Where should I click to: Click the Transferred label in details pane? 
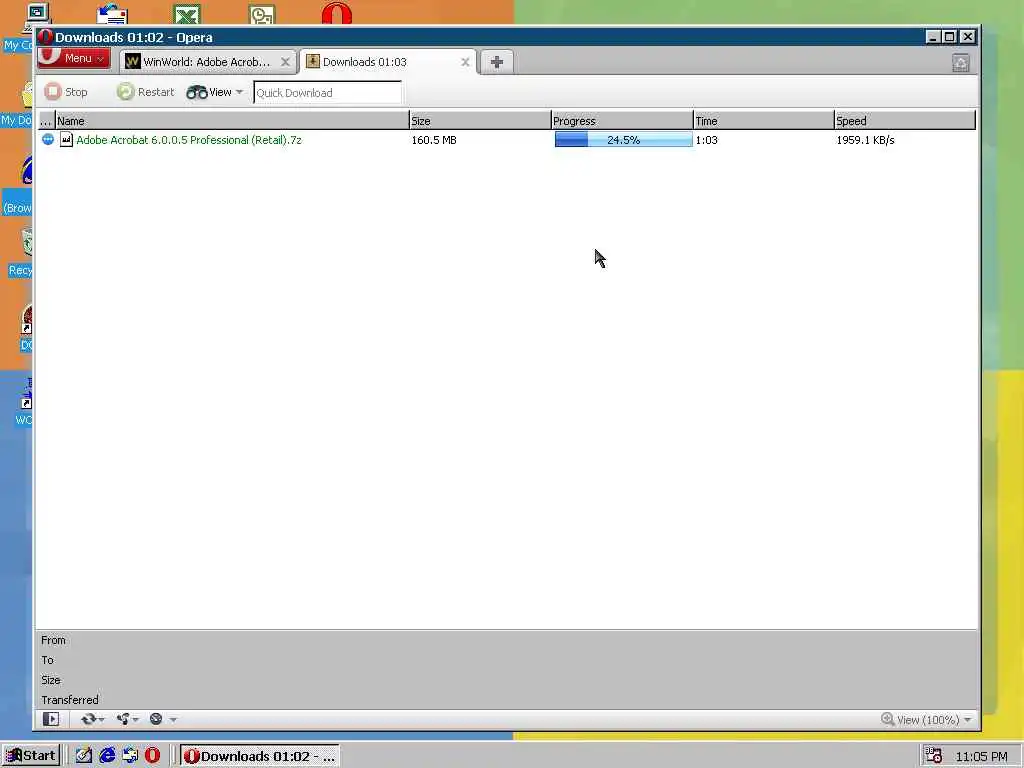pos(69,700)
